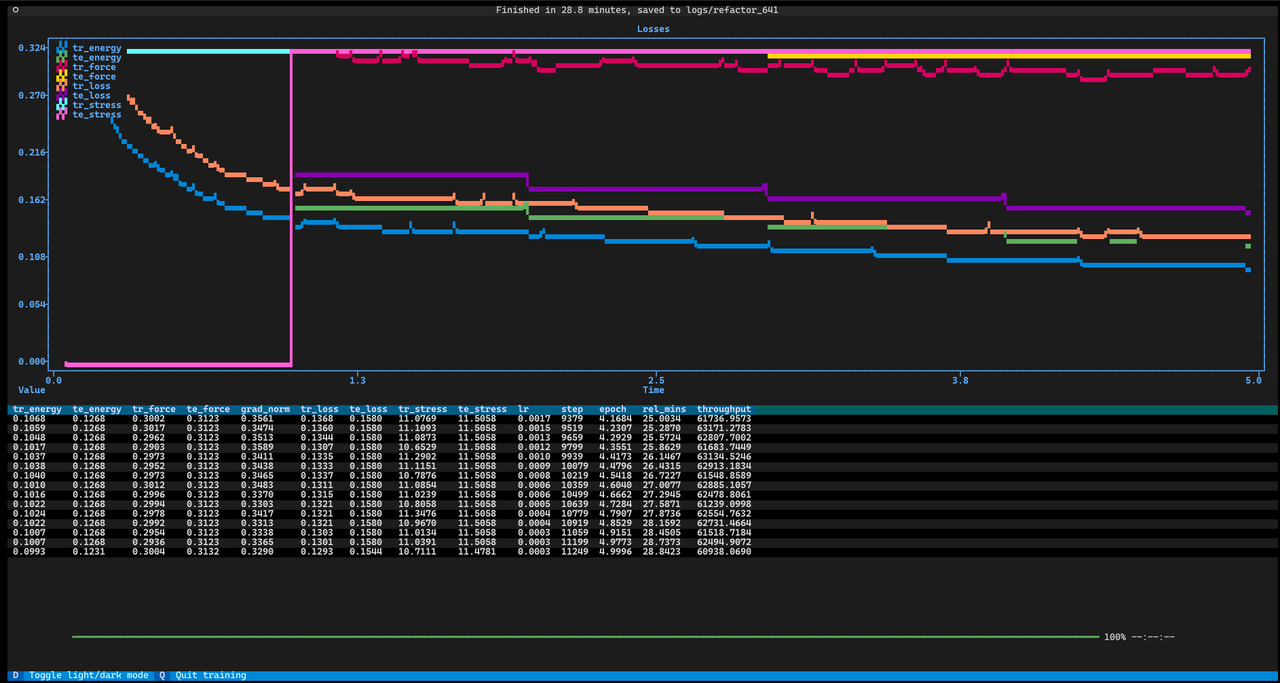1280x683 pixels.
Task: Select the step cell 11249
Action: point(575,551)
